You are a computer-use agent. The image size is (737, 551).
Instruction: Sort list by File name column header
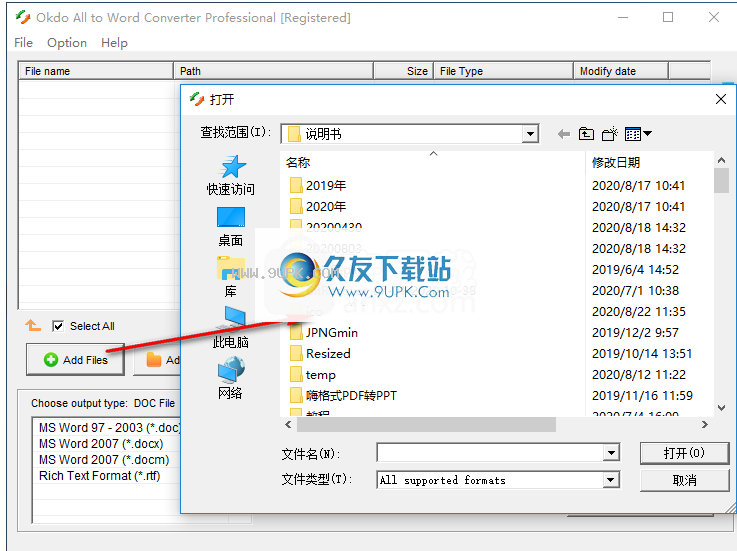pyautogui.click(x=96, y=71)
